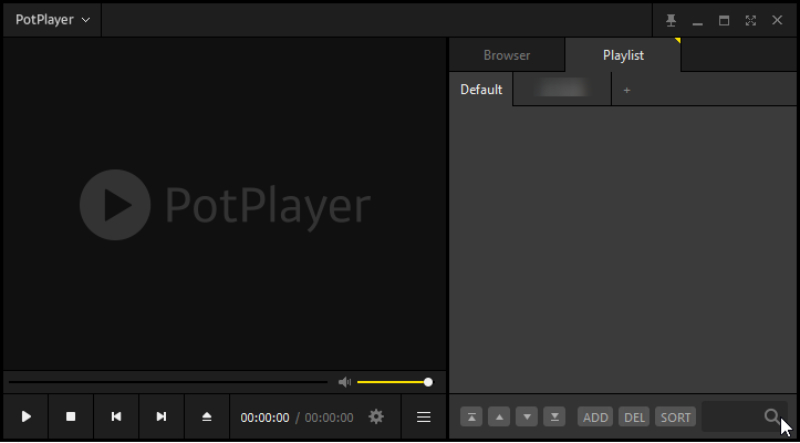Screen dimensions: 800x443
Task: Go to the previous track
Action: 116,416
